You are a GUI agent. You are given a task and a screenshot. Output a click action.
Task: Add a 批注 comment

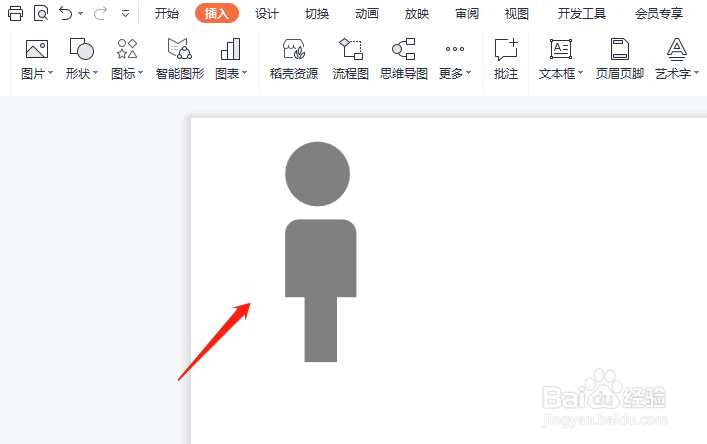(506, 59)
